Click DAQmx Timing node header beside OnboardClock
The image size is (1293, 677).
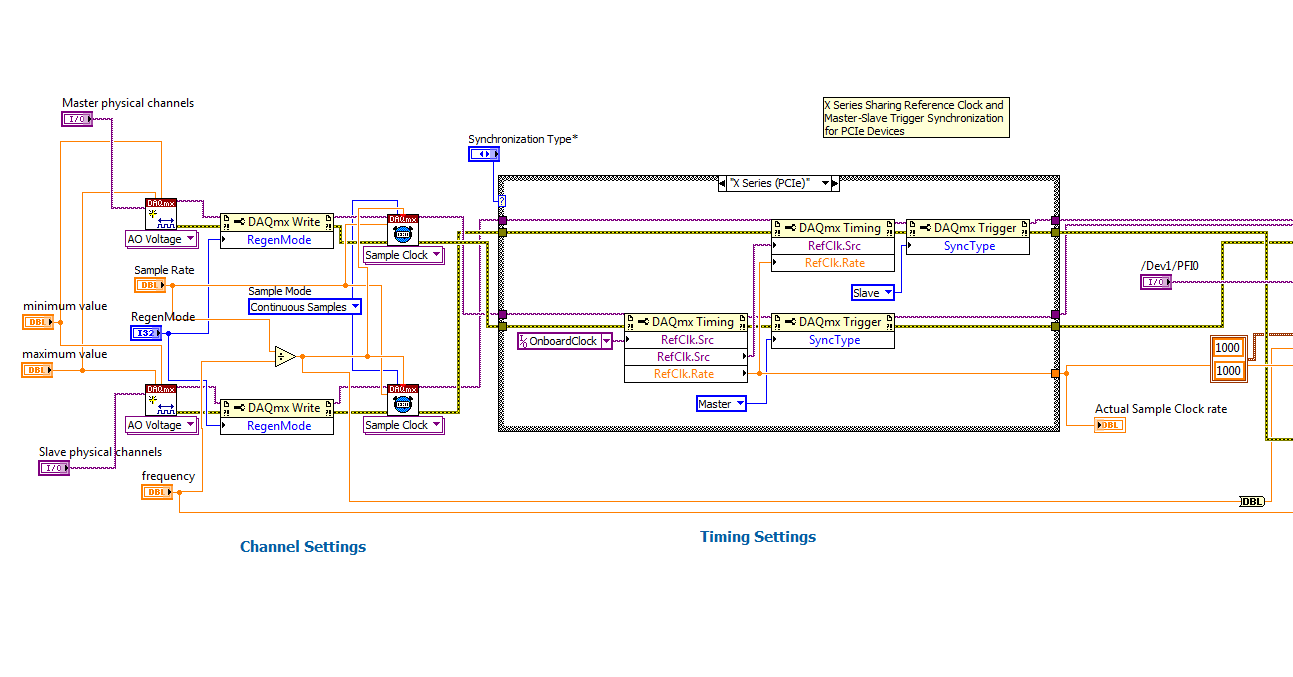685,322
